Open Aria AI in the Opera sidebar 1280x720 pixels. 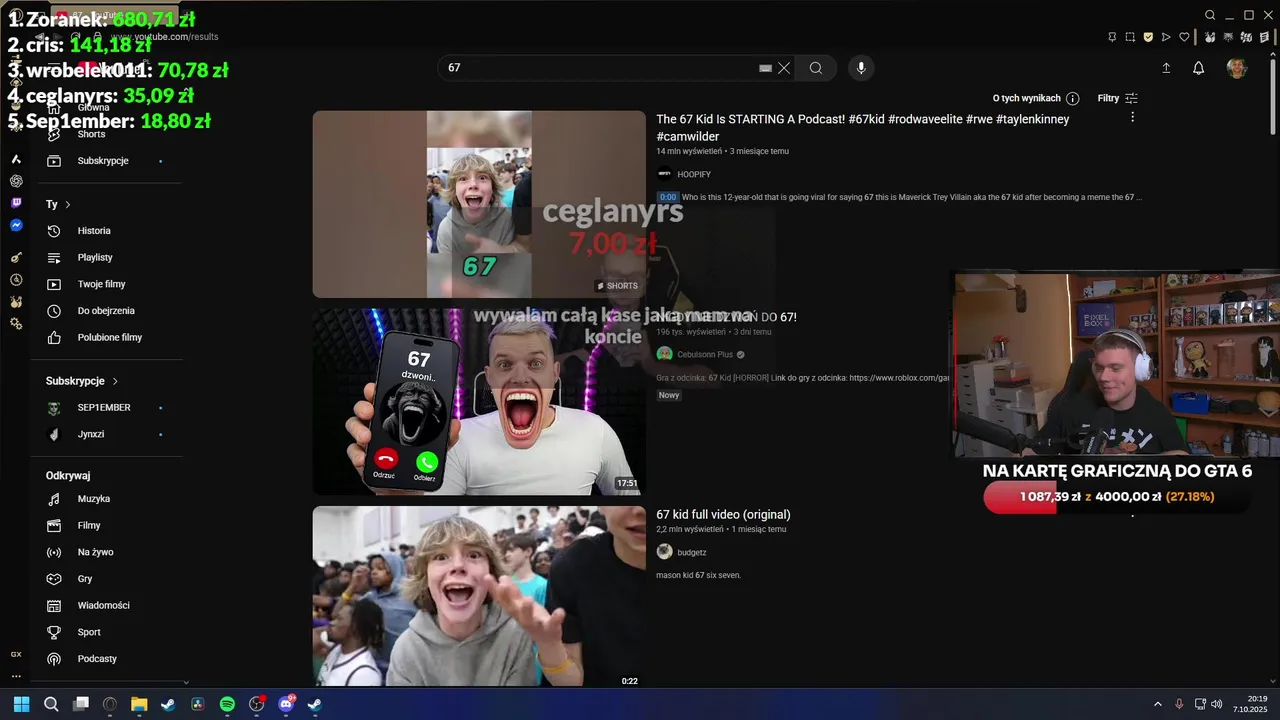tap(16, 159)
